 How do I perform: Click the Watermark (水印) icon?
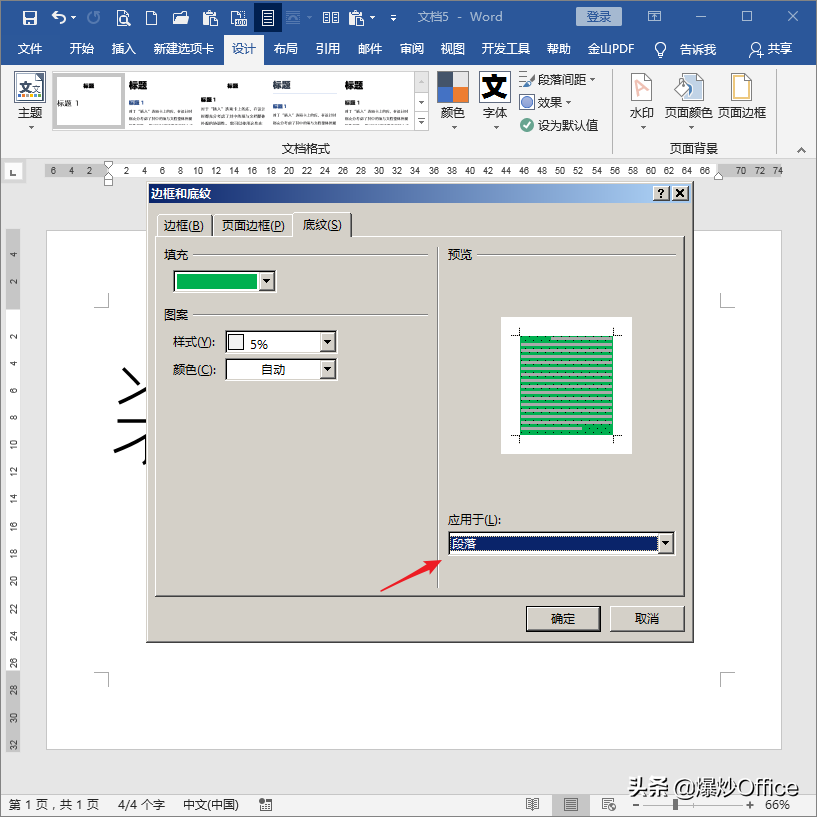641,98
